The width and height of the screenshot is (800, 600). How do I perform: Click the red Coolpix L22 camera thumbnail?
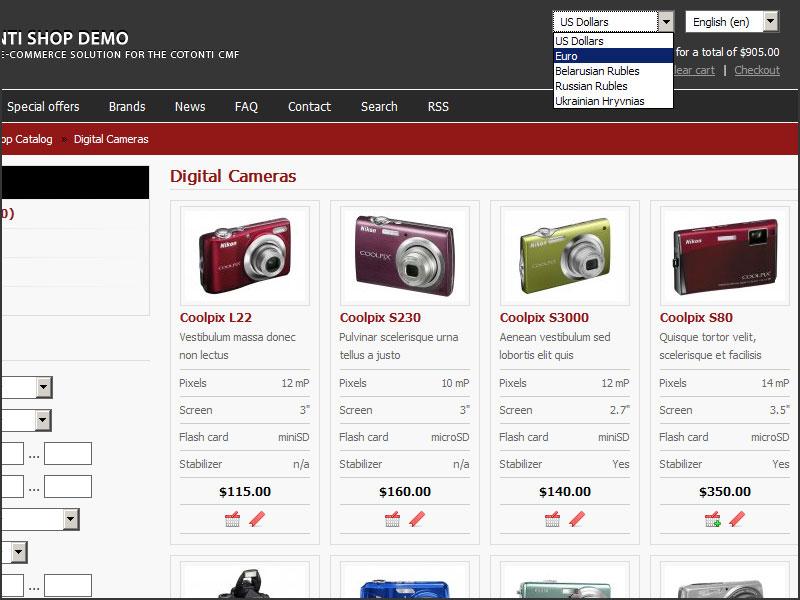[x=244, y=255]
